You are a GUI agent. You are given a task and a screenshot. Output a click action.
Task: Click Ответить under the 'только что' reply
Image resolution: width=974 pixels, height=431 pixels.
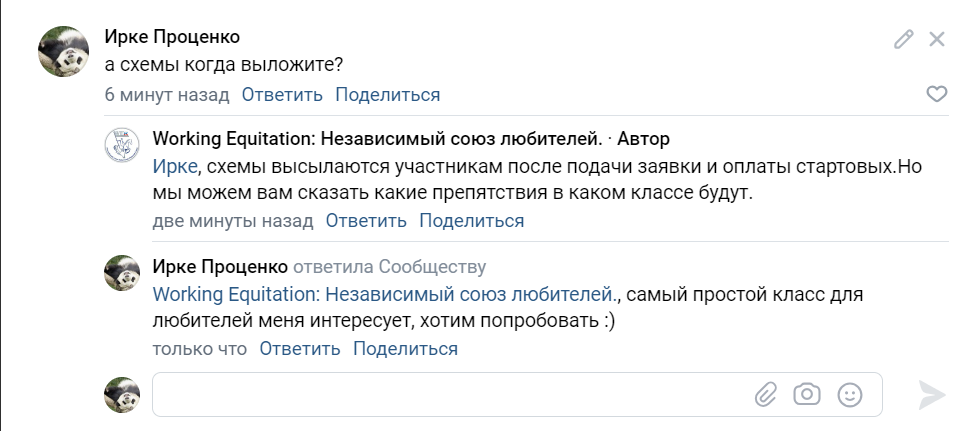pos(300,348)
